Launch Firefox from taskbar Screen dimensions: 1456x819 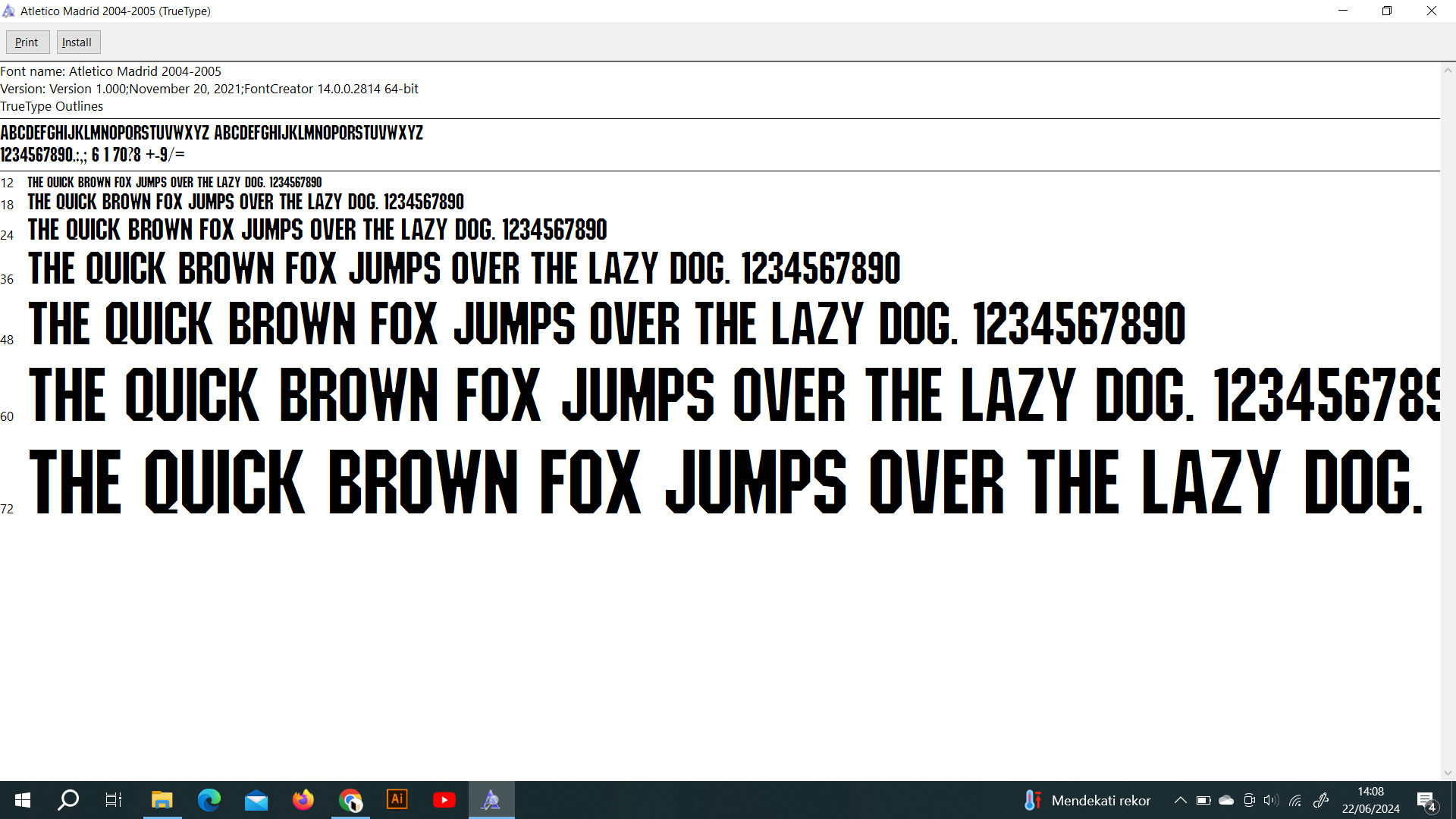click(303, 800)
